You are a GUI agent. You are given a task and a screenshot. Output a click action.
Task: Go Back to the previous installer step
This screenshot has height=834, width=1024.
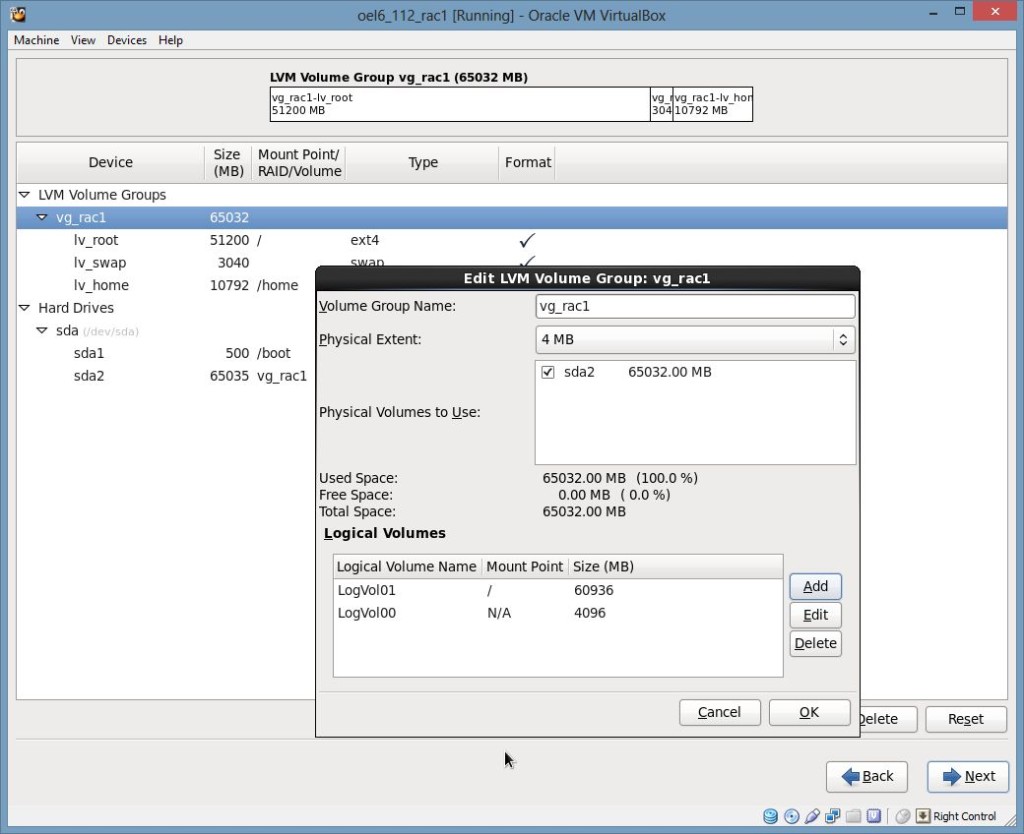[867, 777]
